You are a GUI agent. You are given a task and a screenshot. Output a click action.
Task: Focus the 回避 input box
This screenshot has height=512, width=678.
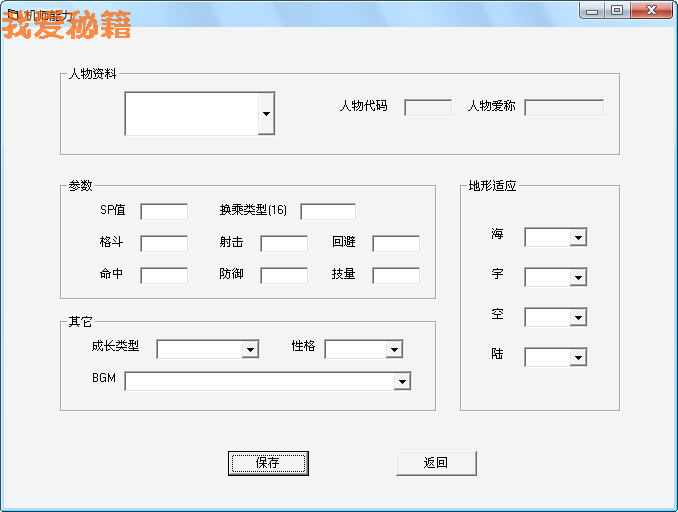click(396, 243)
